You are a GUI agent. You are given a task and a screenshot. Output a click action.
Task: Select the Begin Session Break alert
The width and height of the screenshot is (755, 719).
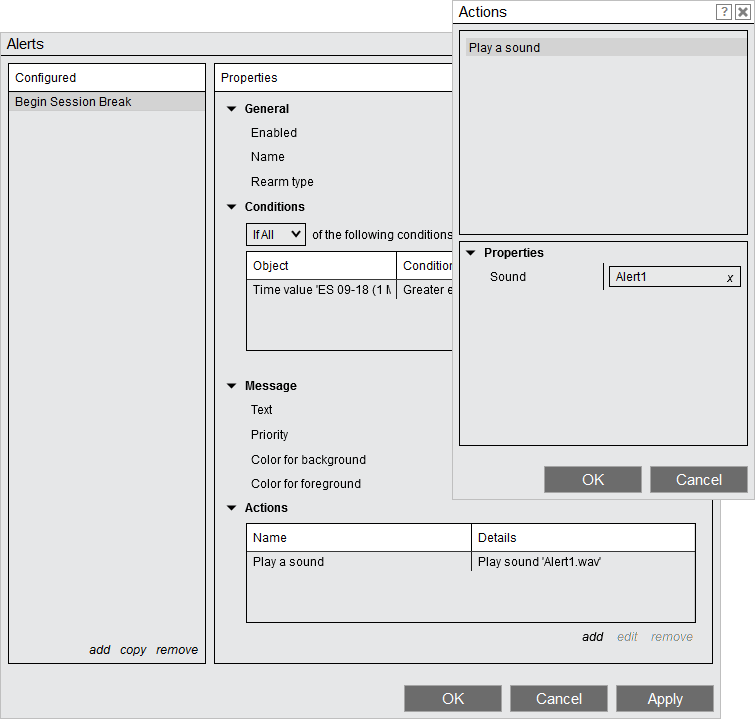pos(107,102)
